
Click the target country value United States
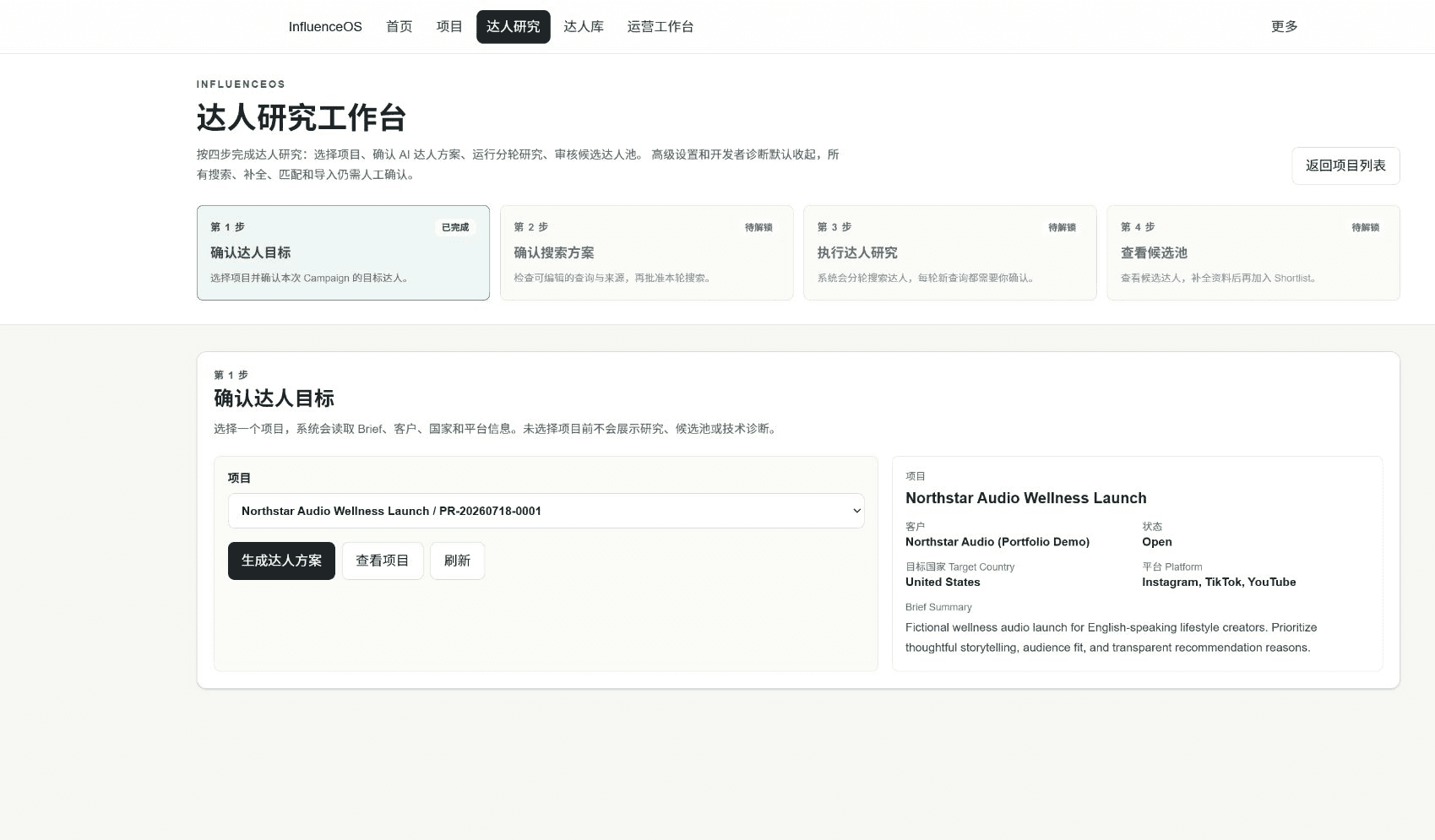(943, 583)
